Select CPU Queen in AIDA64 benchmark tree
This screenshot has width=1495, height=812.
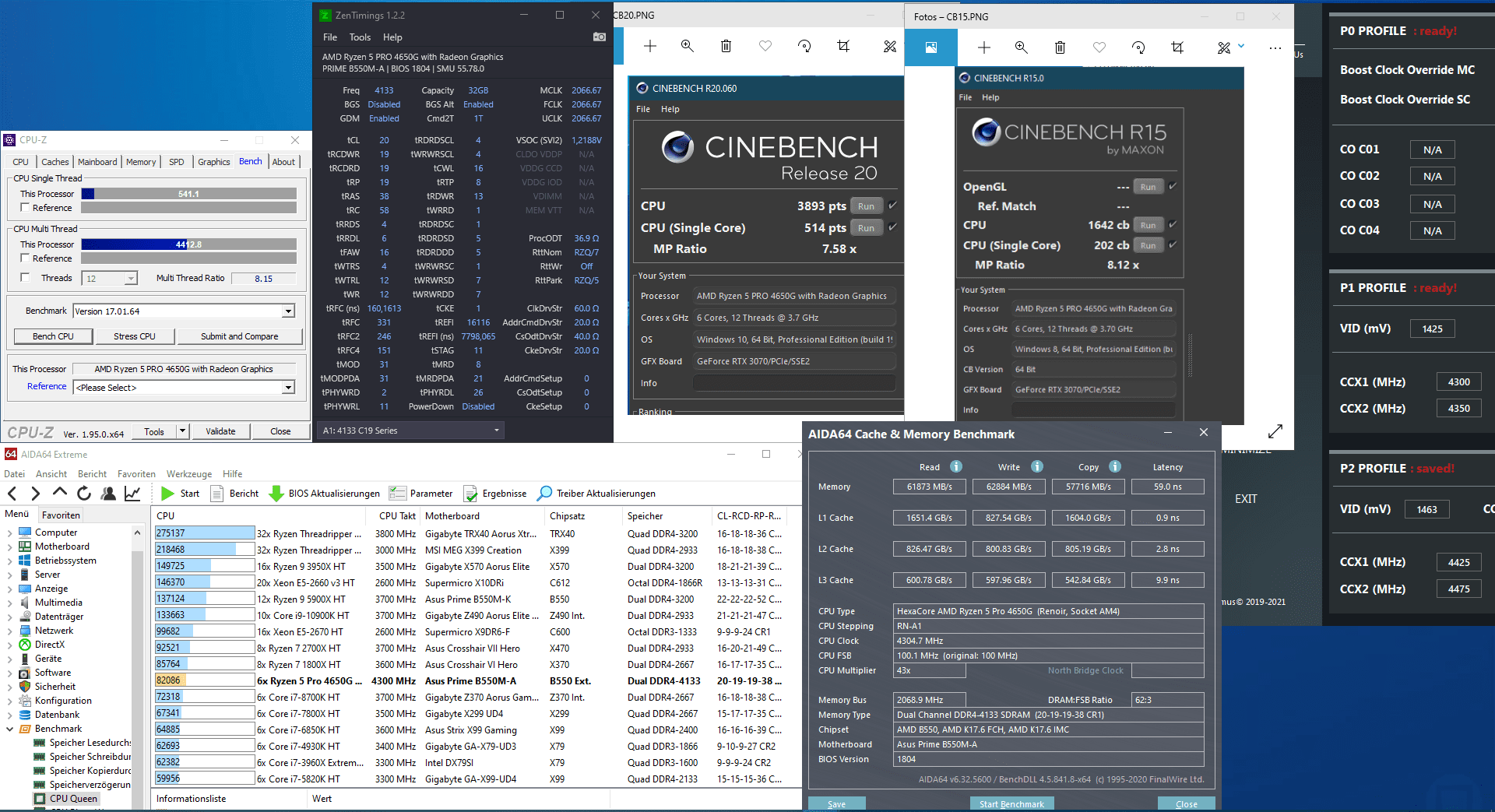pyautogui.click(x=73, y=798)
